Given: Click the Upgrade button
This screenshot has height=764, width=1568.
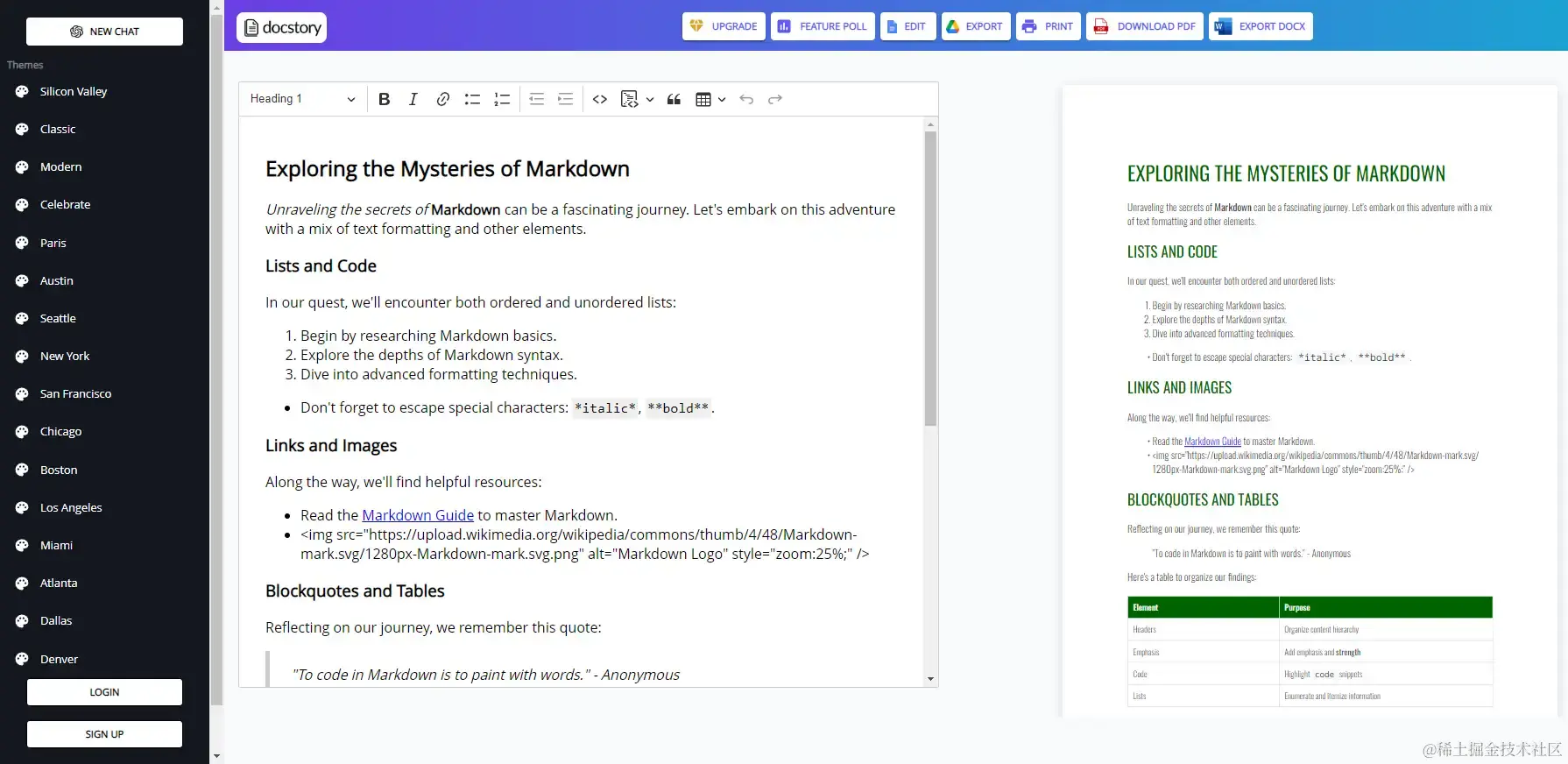Looking at the screenshot, I should 724,26.
